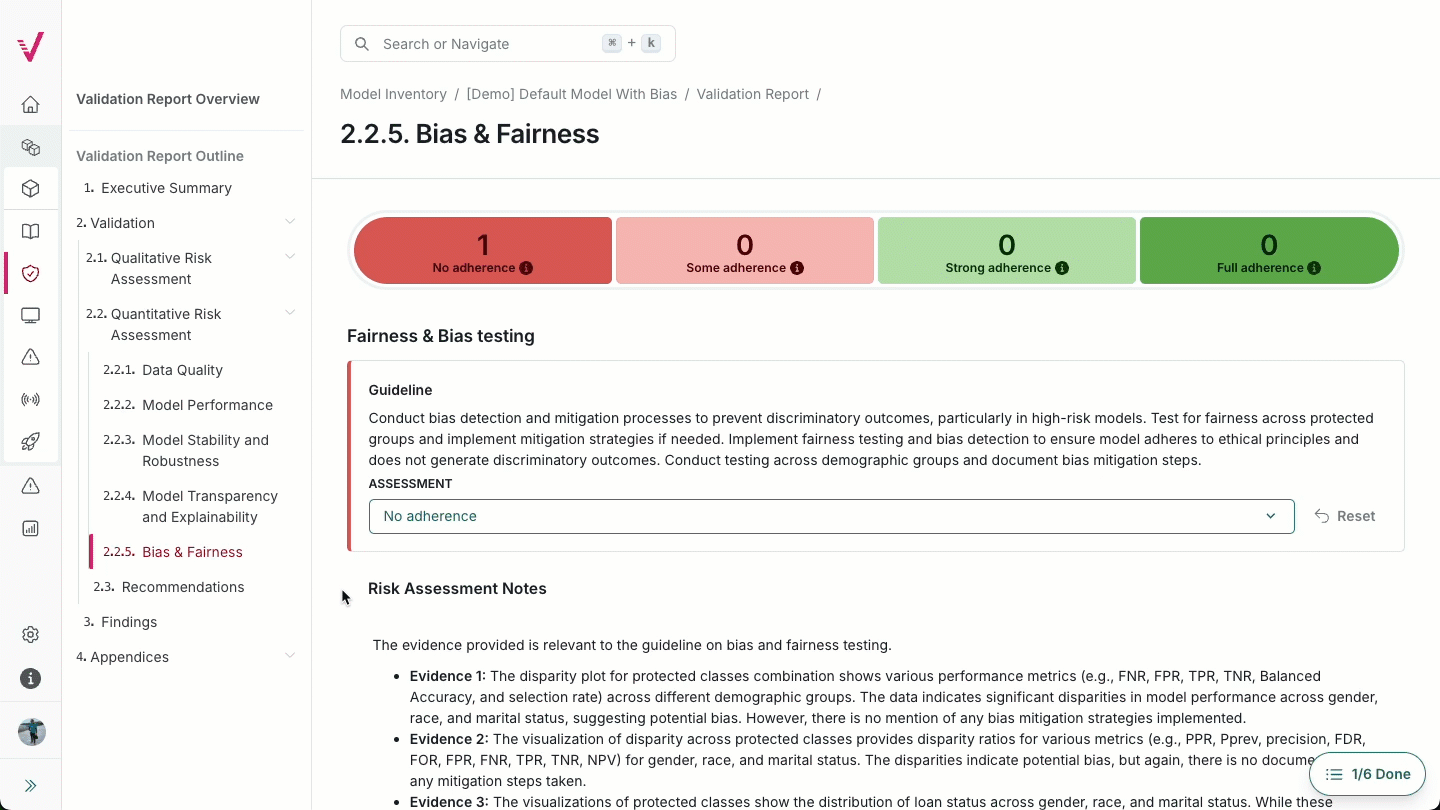Image resolution: width=1440 pixels, height=810 pixels.
Task: Collapse the Quantitative Risk Assessment section
Action: (x=290, y=313)
